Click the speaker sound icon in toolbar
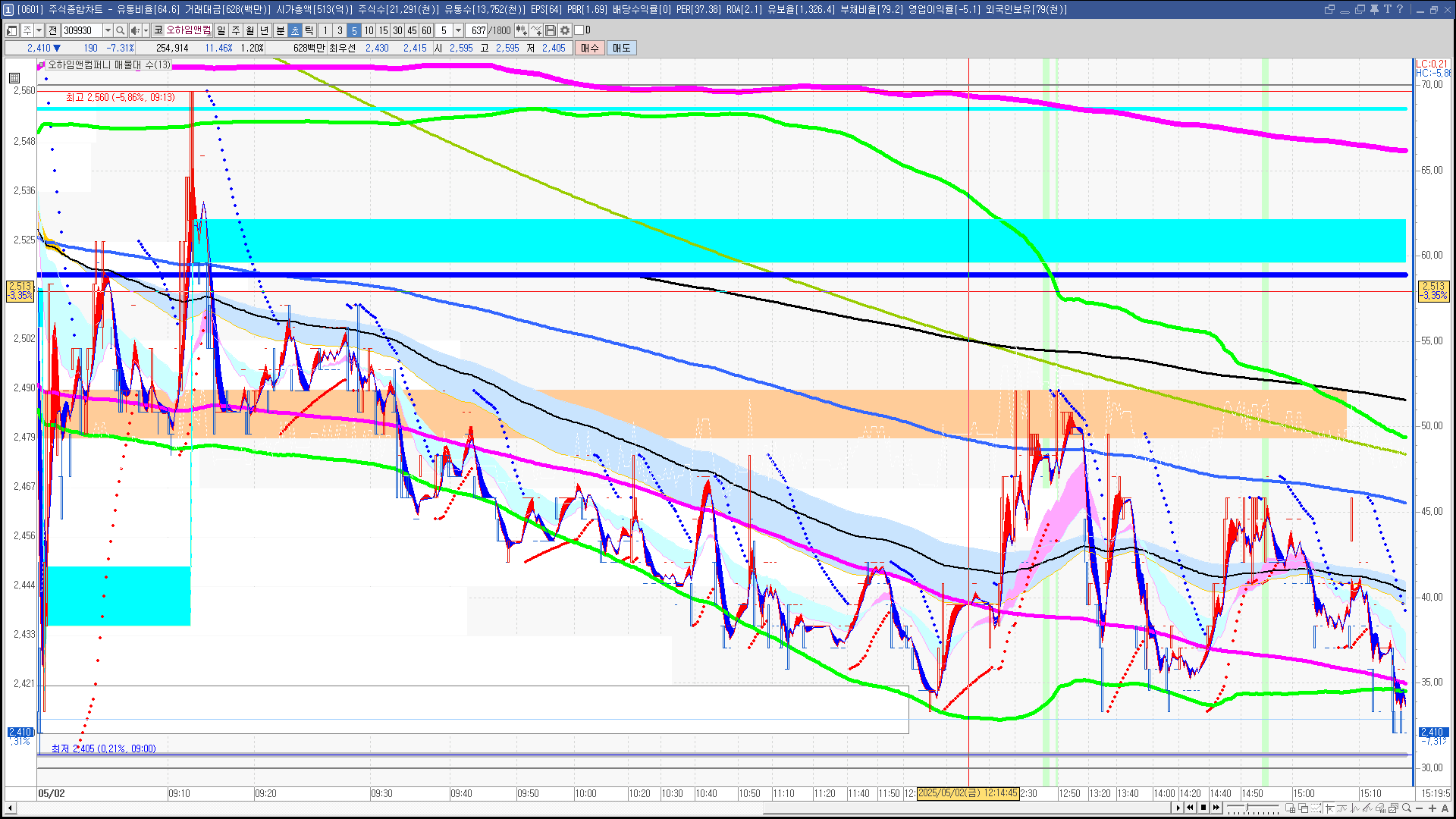 (x=134, y=30)
